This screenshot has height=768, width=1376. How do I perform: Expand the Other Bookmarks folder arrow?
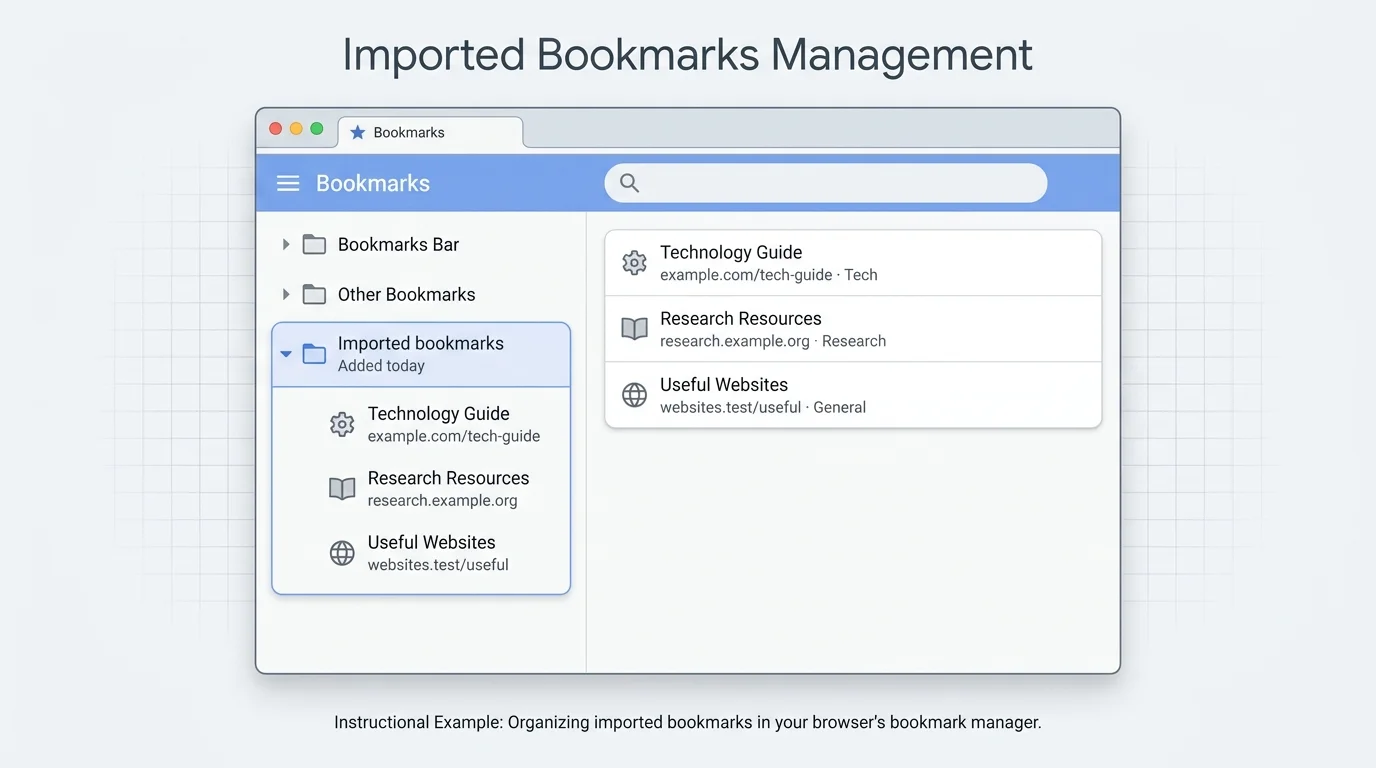coord(286,294)
